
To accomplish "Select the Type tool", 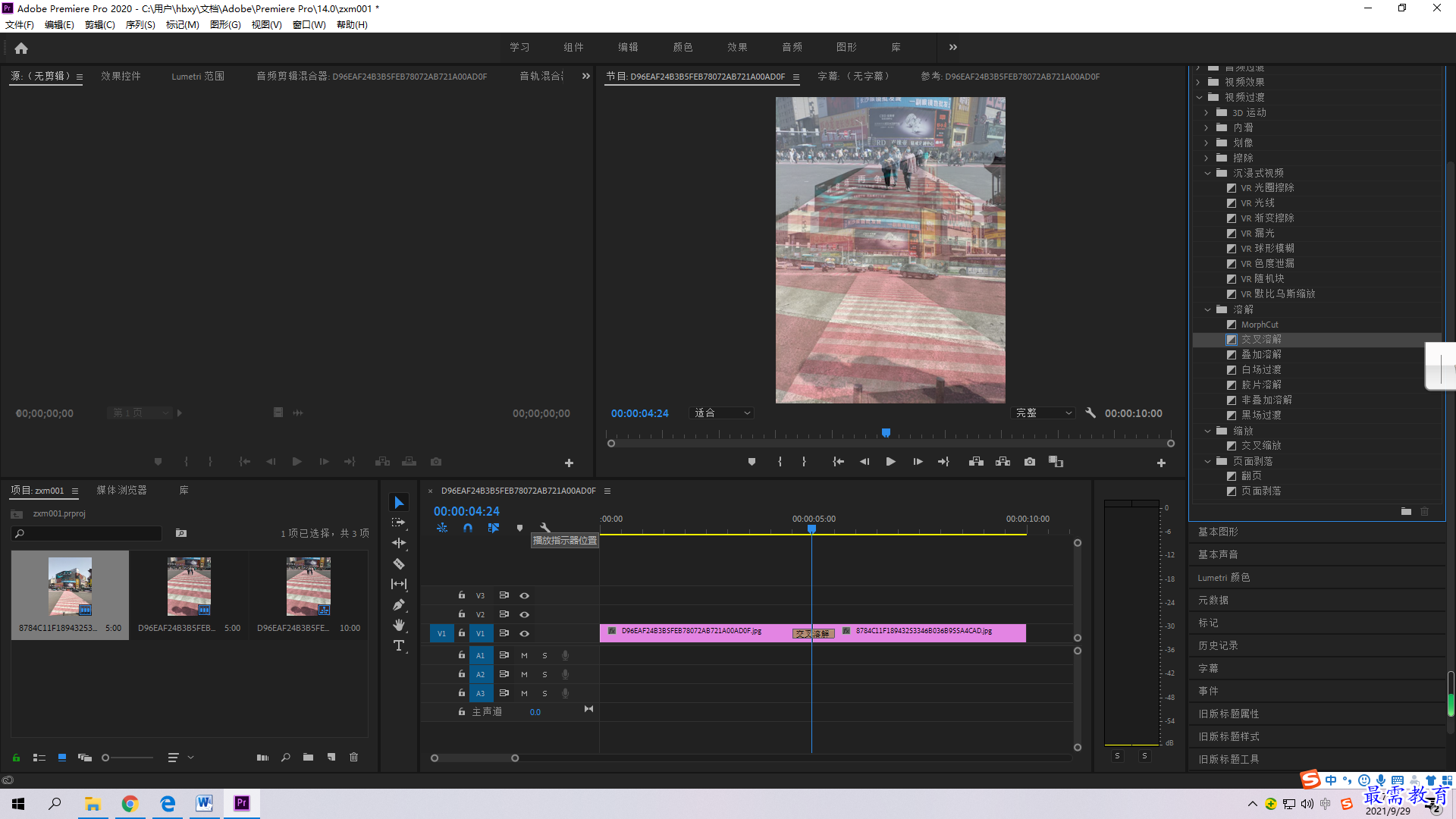I will 399,645.
